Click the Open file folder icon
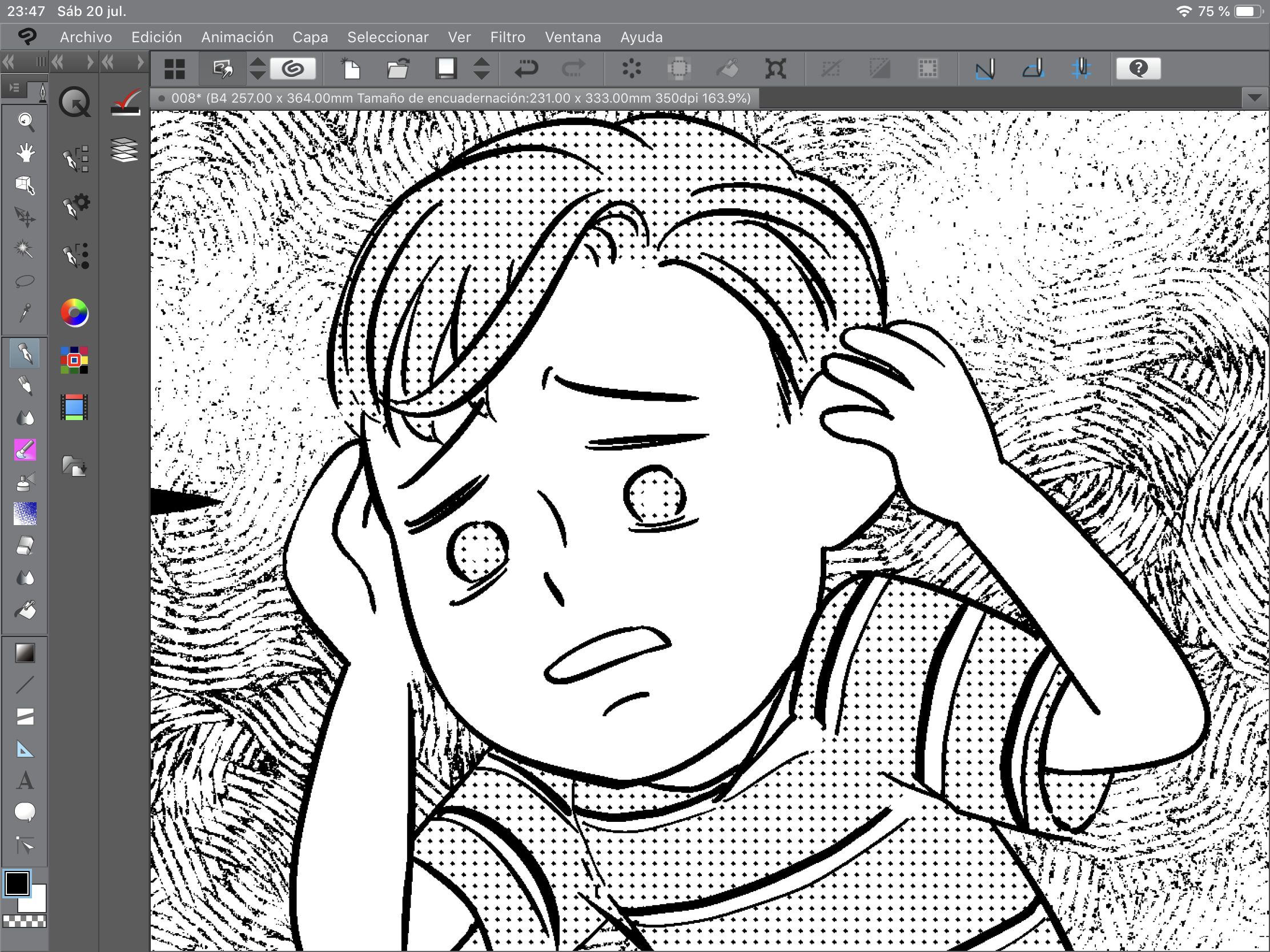Image resolution: width=1270 pixels, height=952 pixels. pyautogui.click(x=398, y=69)
